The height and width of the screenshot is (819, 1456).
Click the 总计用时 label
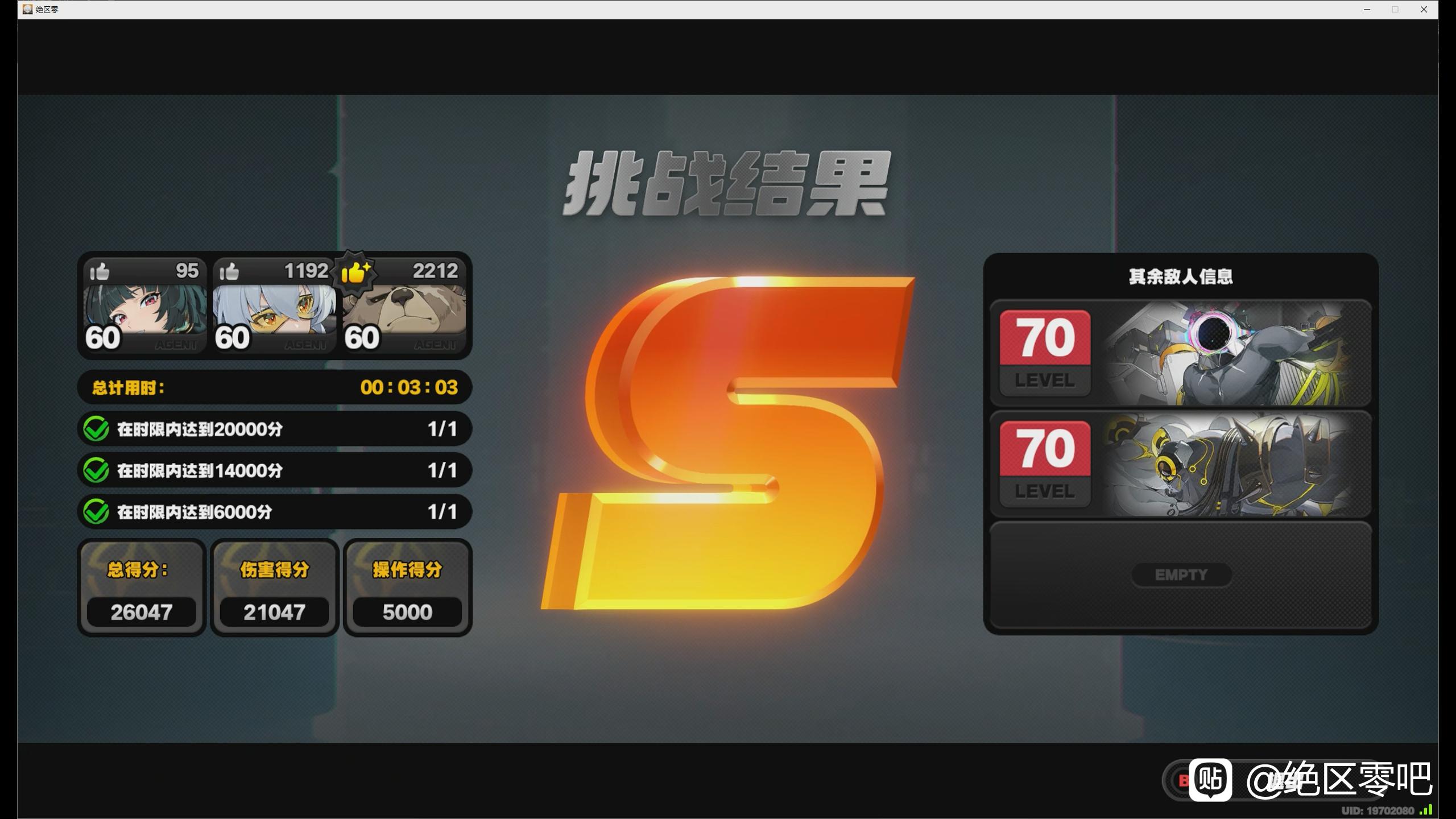click(x=129, y=388)
